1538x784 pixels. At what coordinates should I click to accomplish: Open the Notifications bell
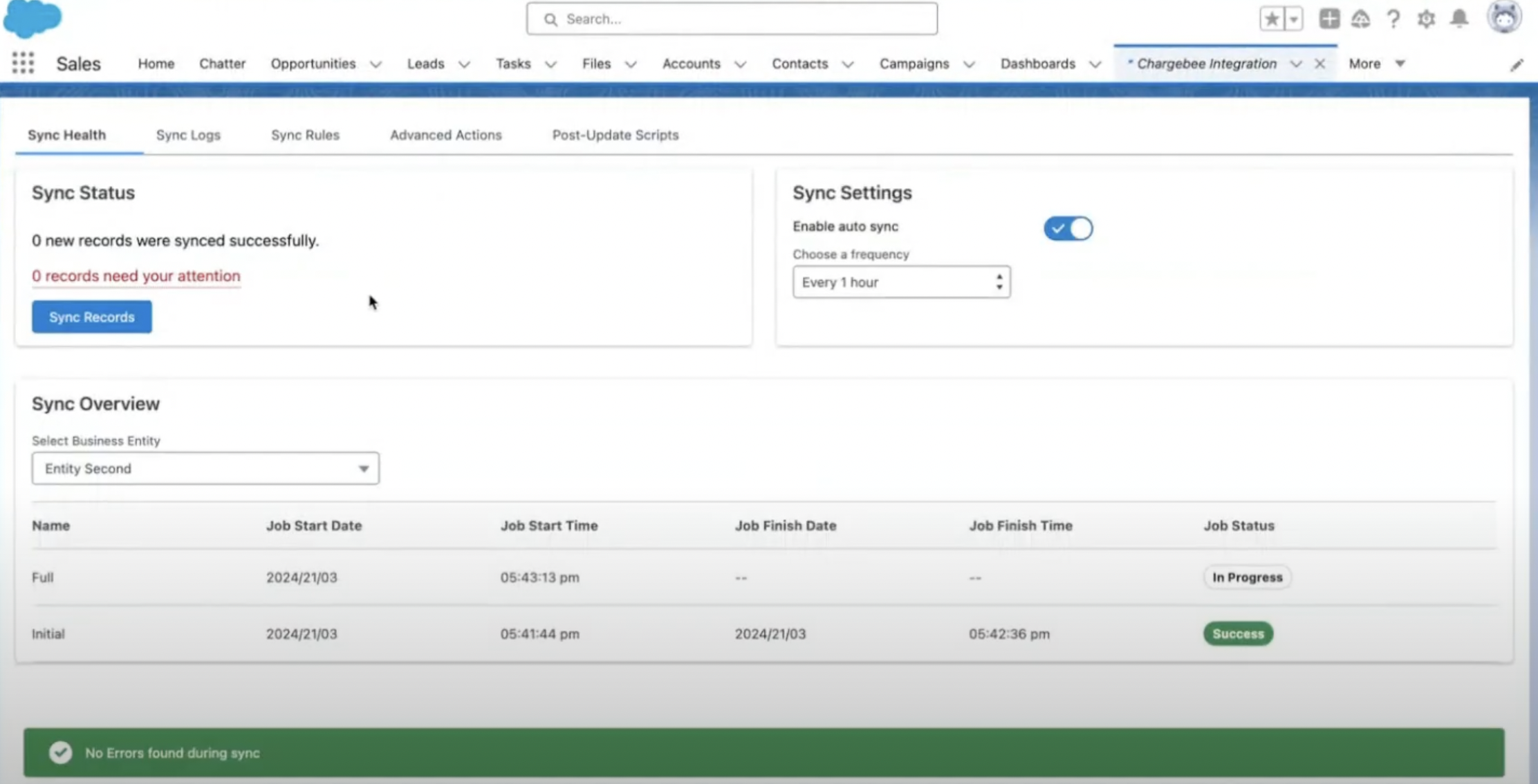[1459, 19]
